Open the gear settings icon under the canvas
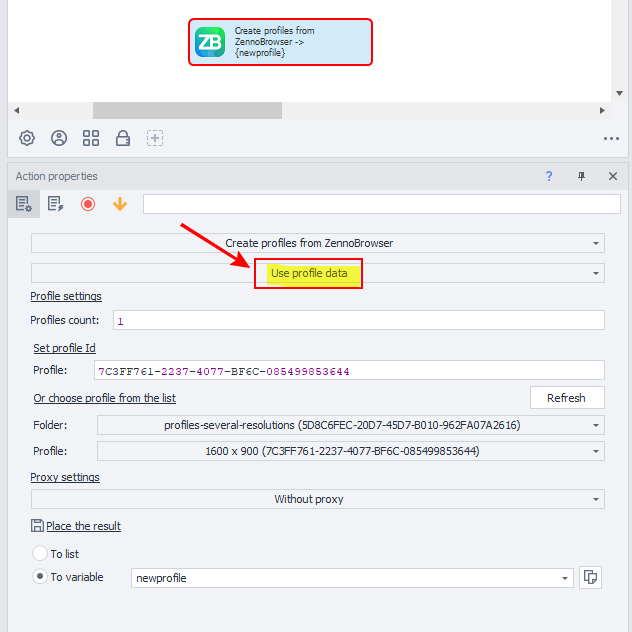632x632 pixels. click(x=27, y=138)
